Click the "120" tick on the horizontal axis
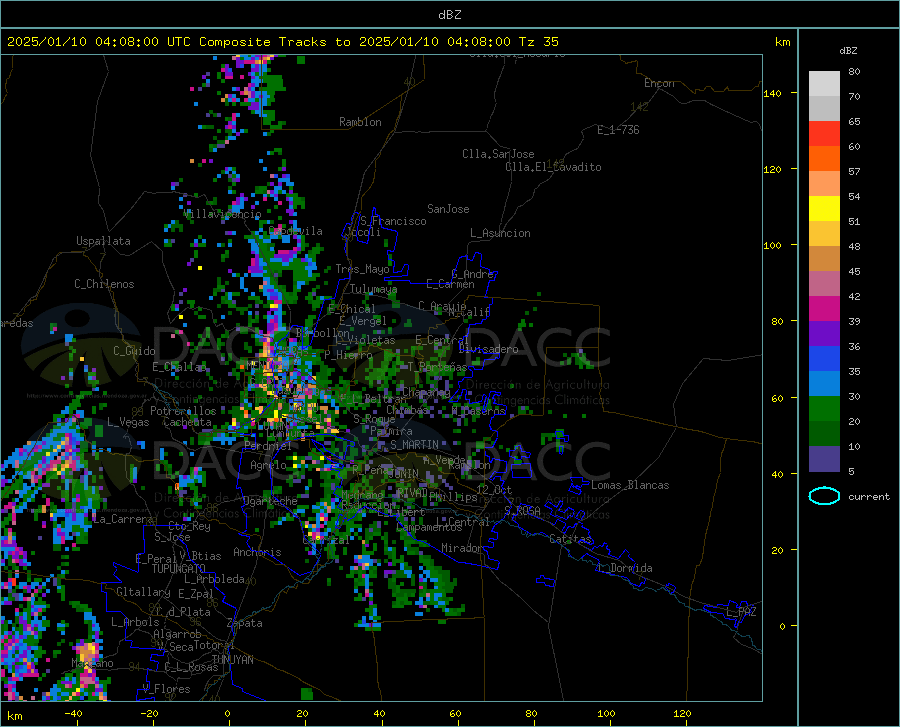900x727 pixels. tap(682, 714)
